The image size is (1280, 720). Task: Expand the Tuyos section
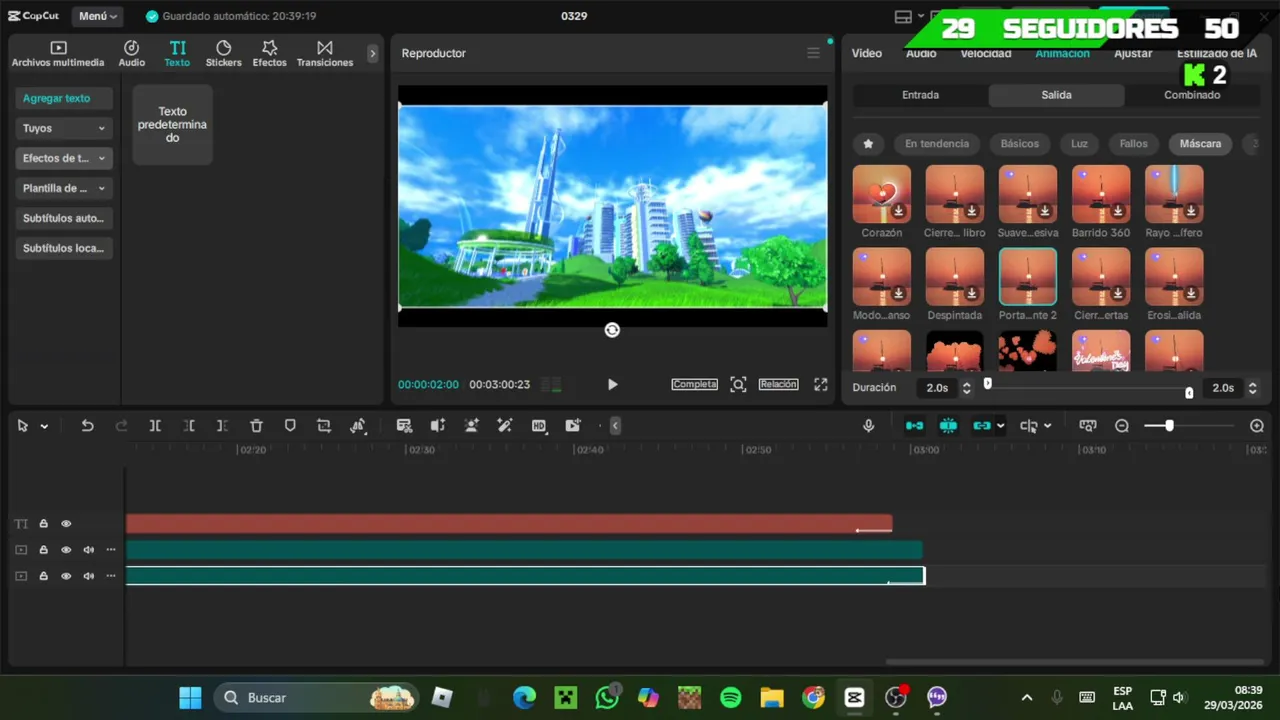coord(64,128)
